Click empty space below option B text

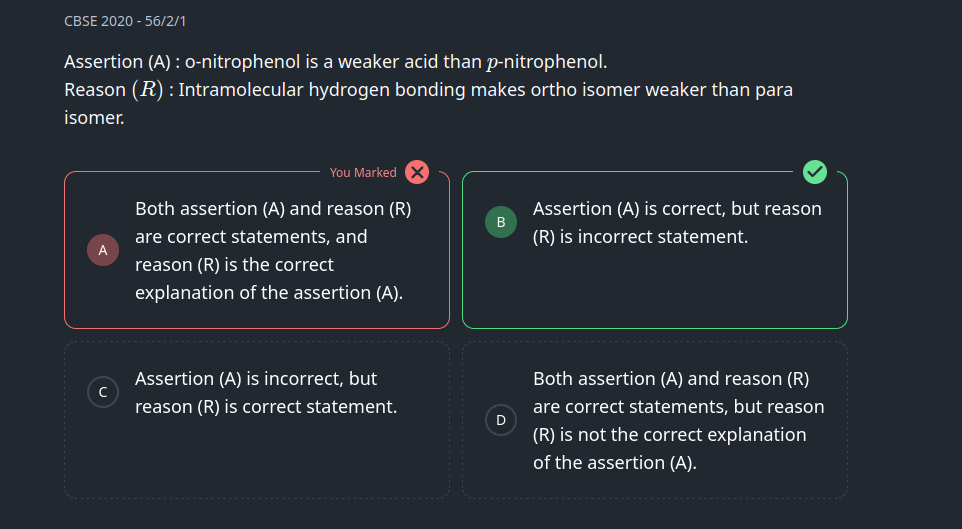pyautogui.click(x=654, y=290)
